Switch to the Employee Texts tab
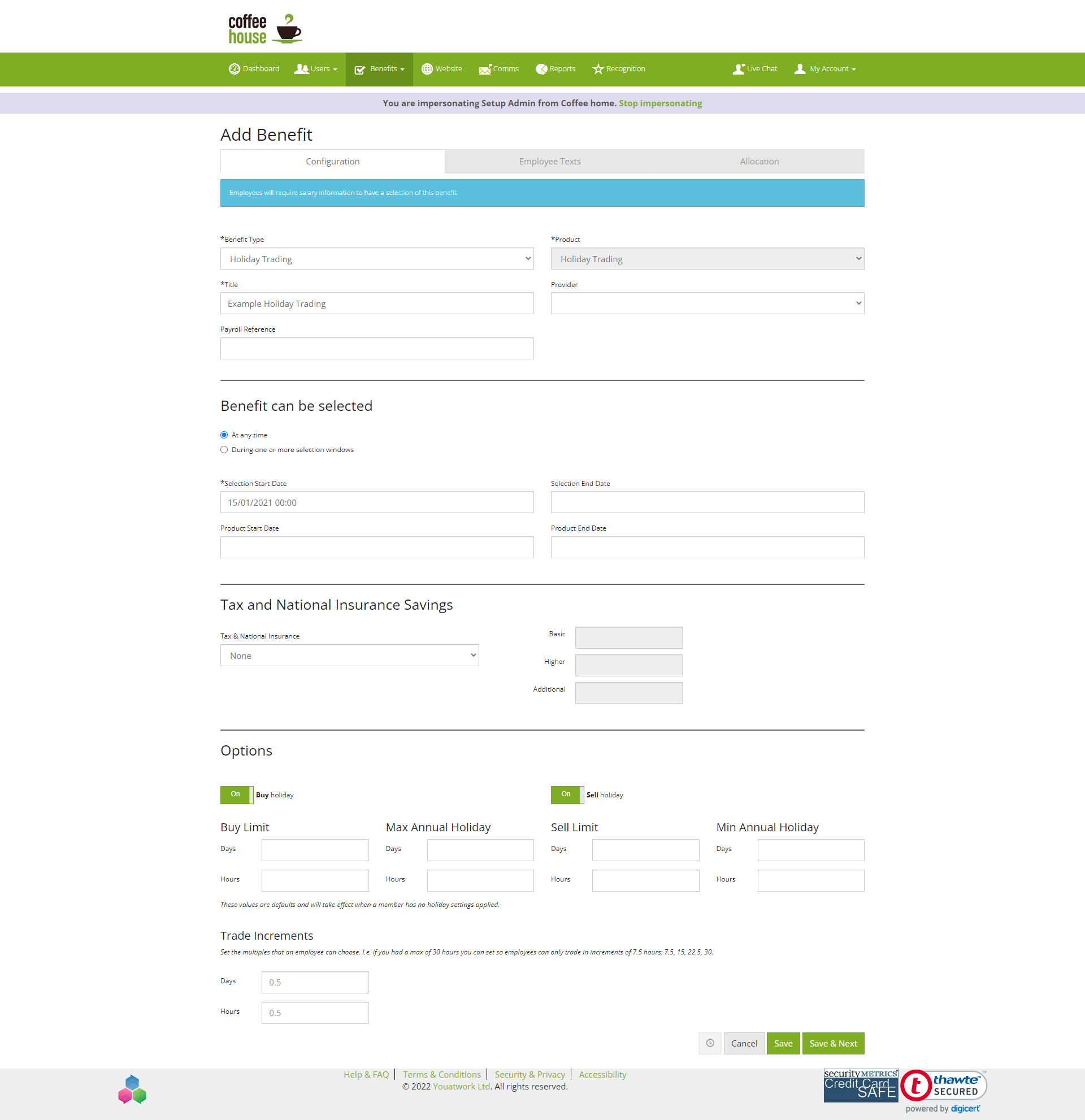The image size is (1085, 1120). tap(549, 162)
